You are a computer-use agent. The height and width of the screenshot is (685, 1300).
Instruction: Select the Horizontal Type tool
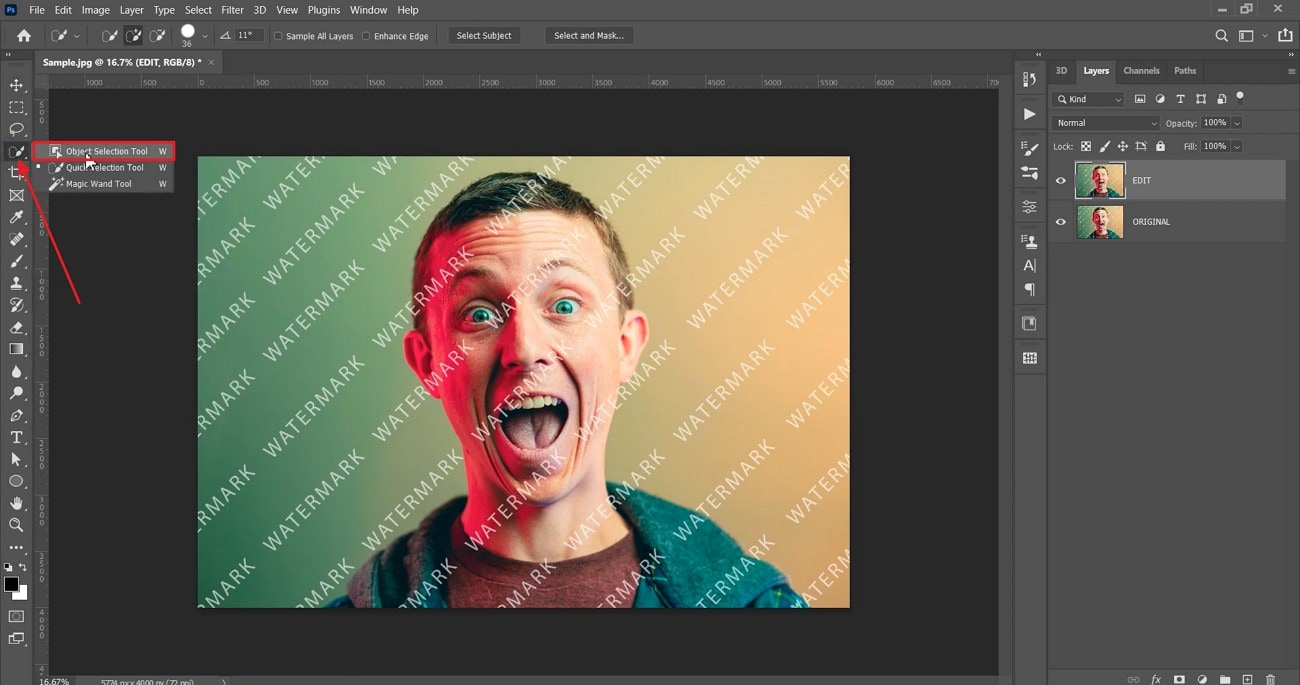pos(16,437)
